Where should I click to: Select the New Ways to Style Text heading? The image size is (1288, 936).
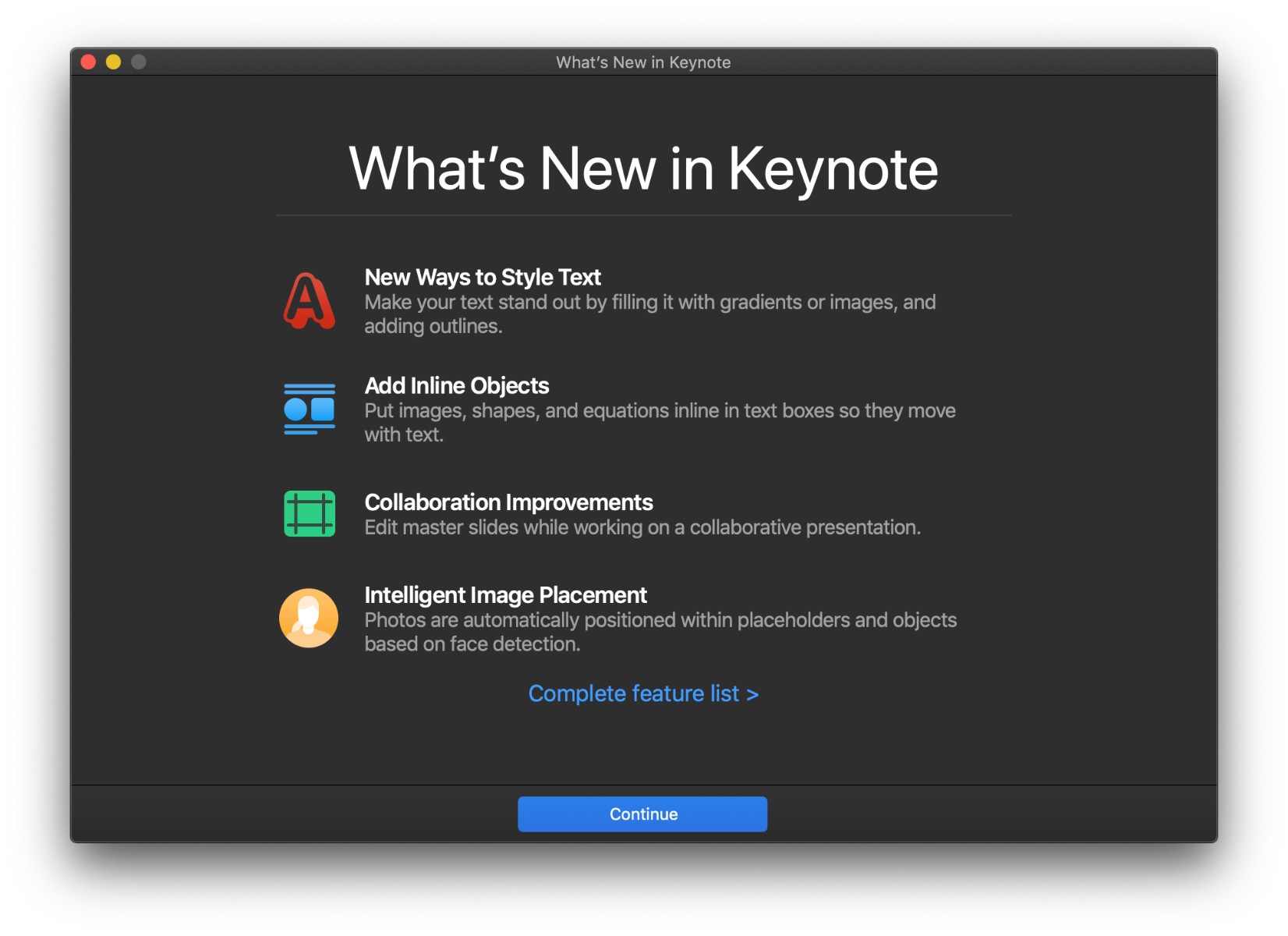(483, 277)
